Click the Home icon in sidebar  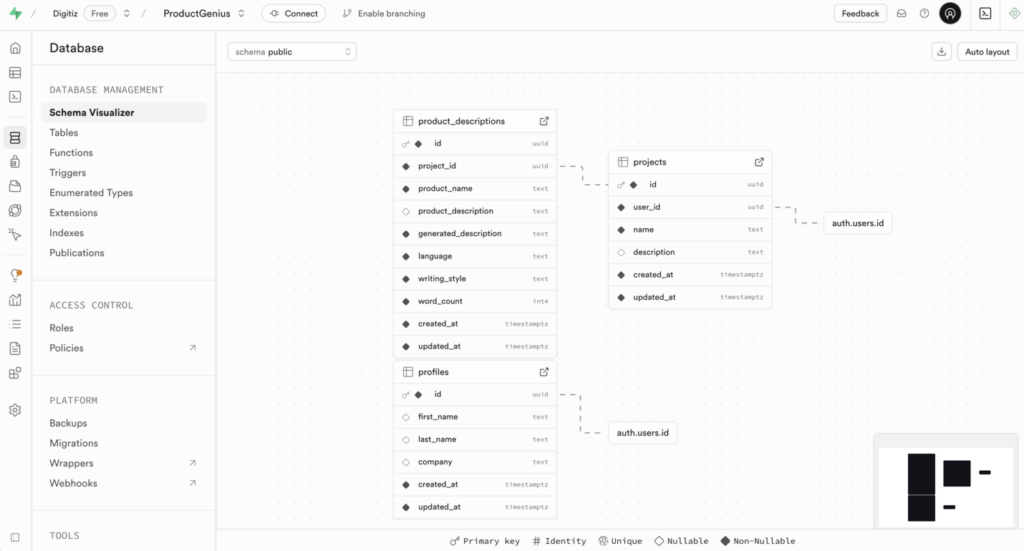pos(15,48)
